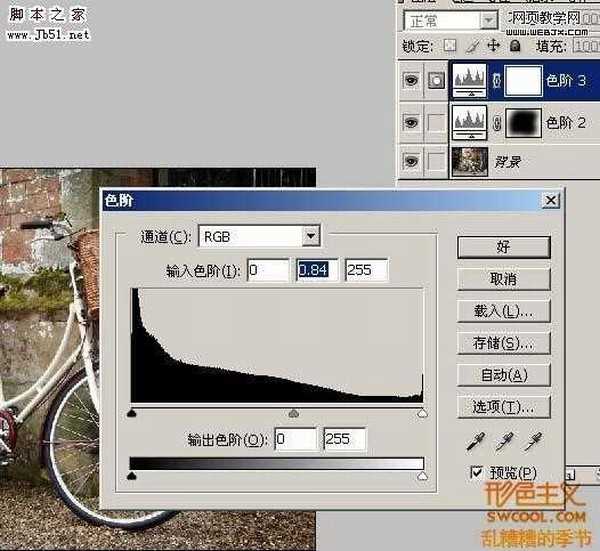This screenshot has width=600, height=551.
Task: Click 色阶 2 black layer mask
Action: point(524,123)
